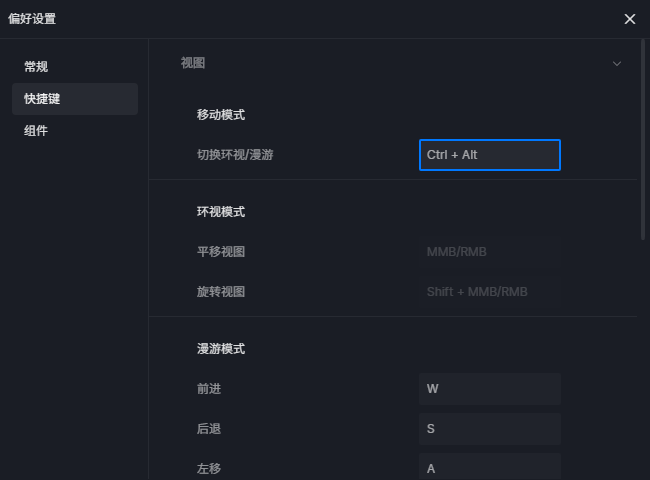650x480 pixels.
Task: Click the 漫游模式 group heading
Action: (x=221, y=349)
